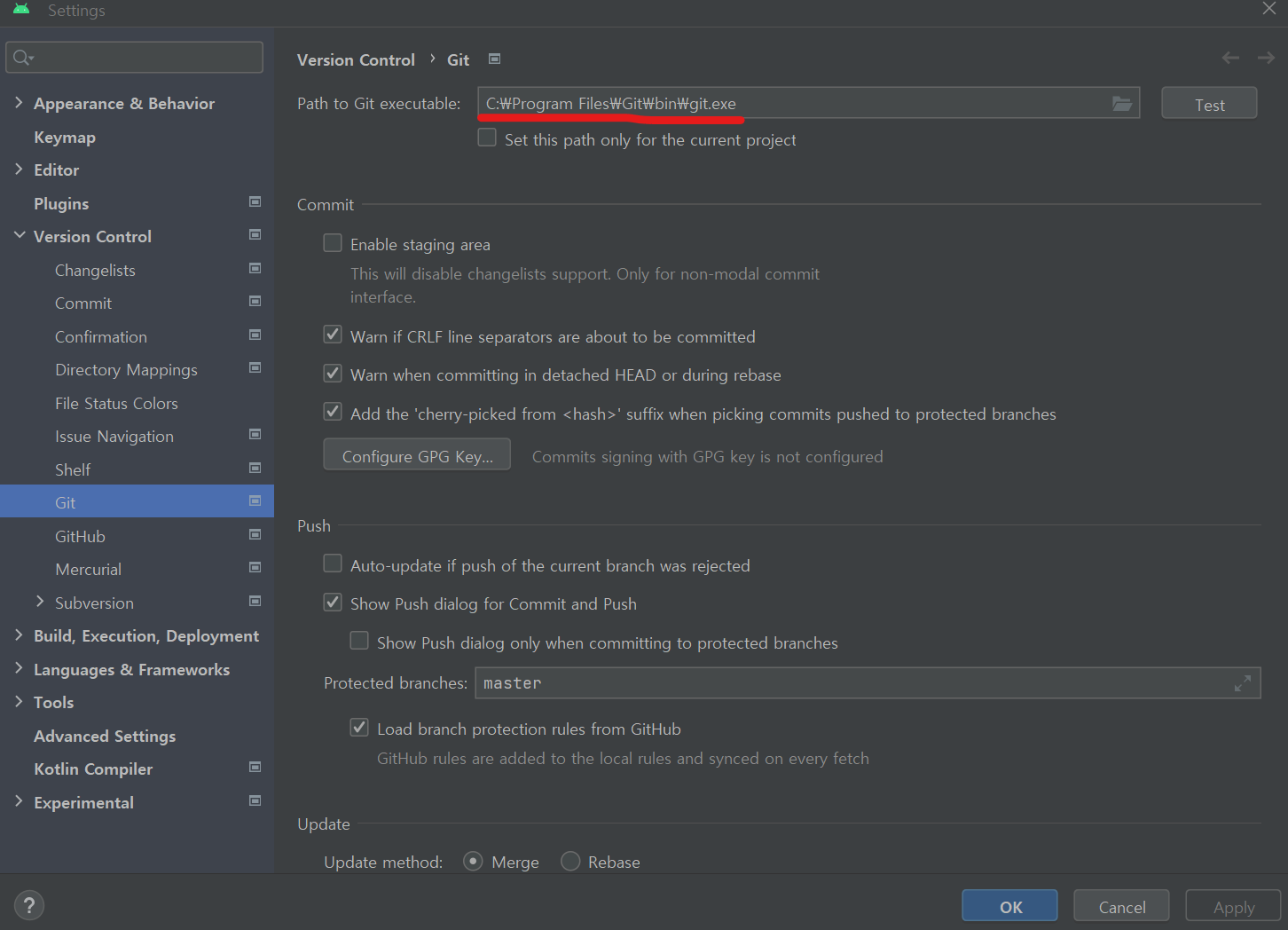Click the Cancel button

[x=1122, y=907]
